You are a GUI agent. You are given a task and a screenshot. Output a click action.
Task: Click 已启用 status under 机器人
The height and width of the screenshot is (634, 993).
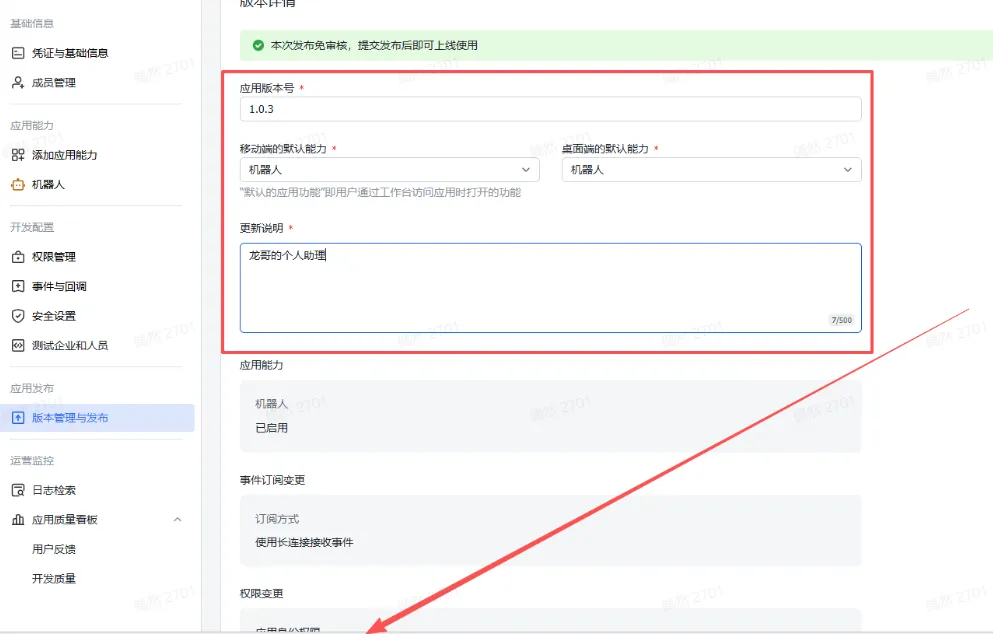[272, 428]
